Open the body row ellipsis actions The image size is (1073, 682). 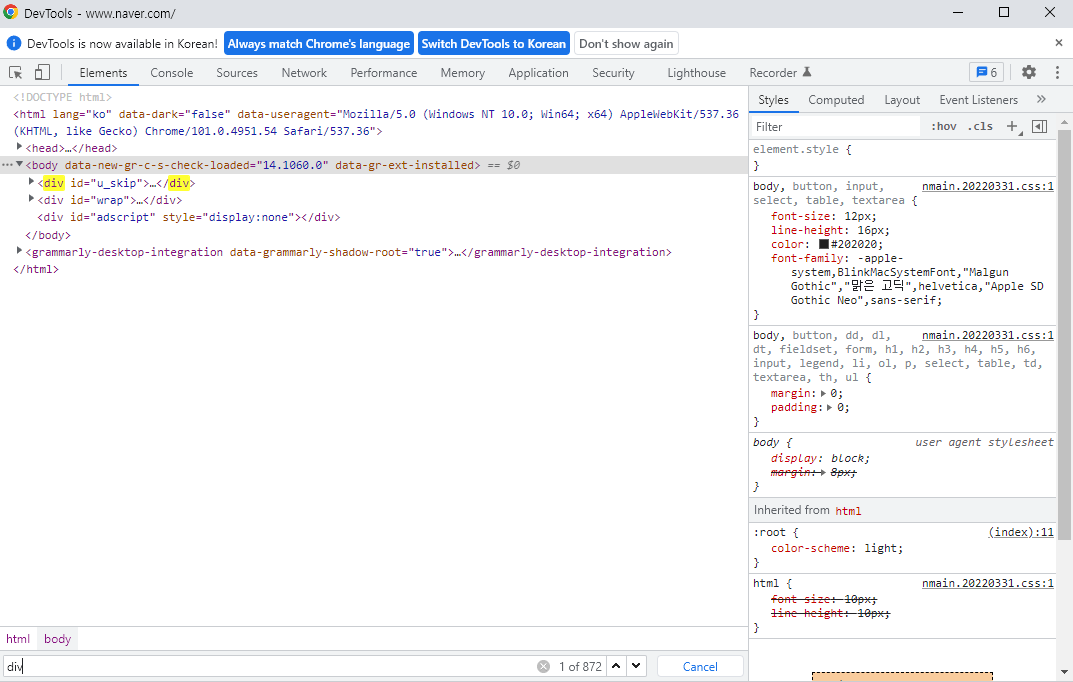pos(7,165)
